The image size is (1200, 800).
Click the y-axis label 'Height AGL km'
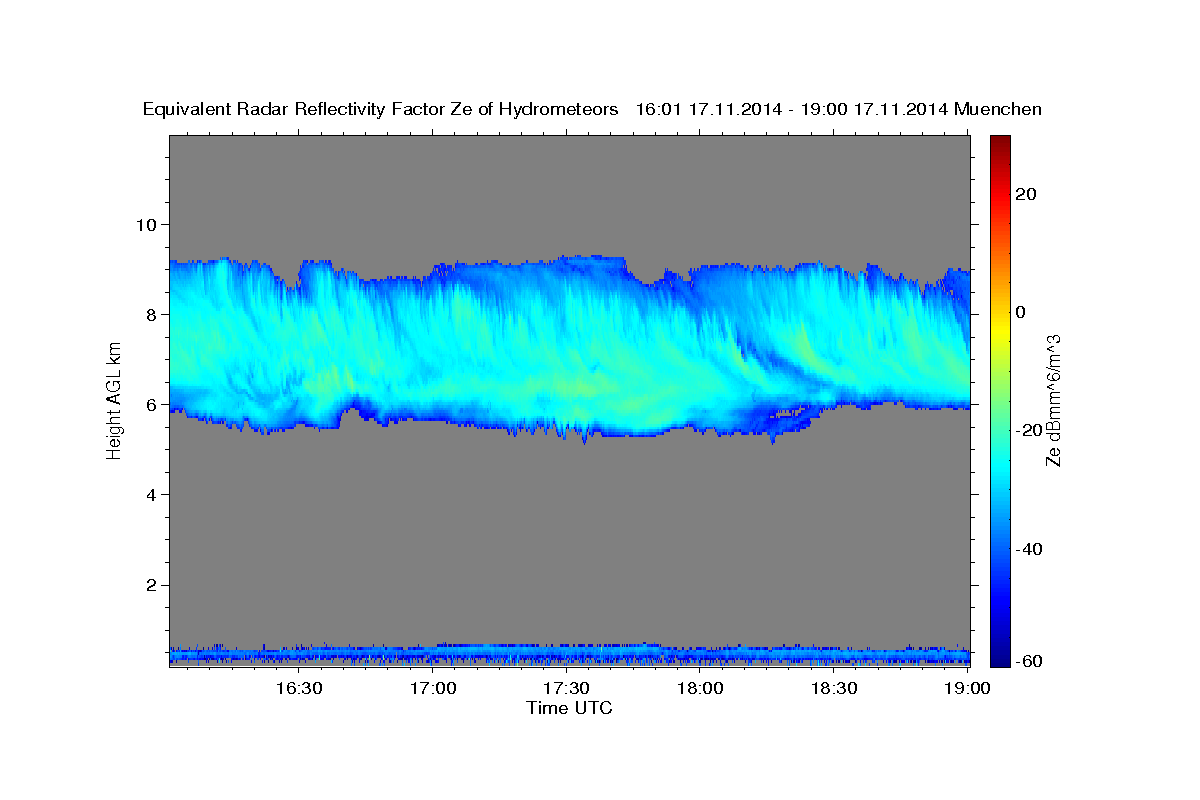coord(115,401)
